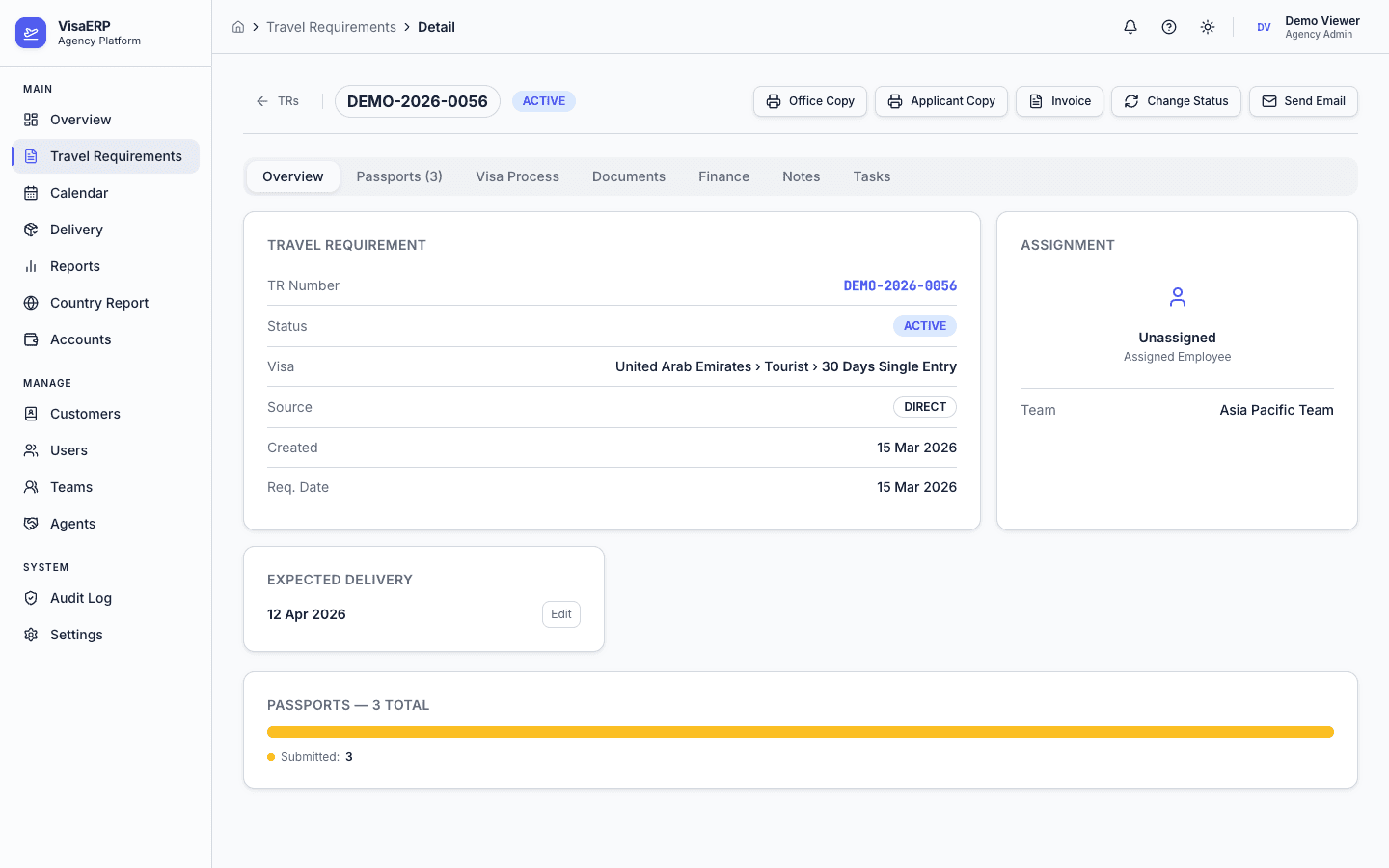Click the passports submission progress bar
The height and width of the screenshot is (868, 1389).
(800, 732)
